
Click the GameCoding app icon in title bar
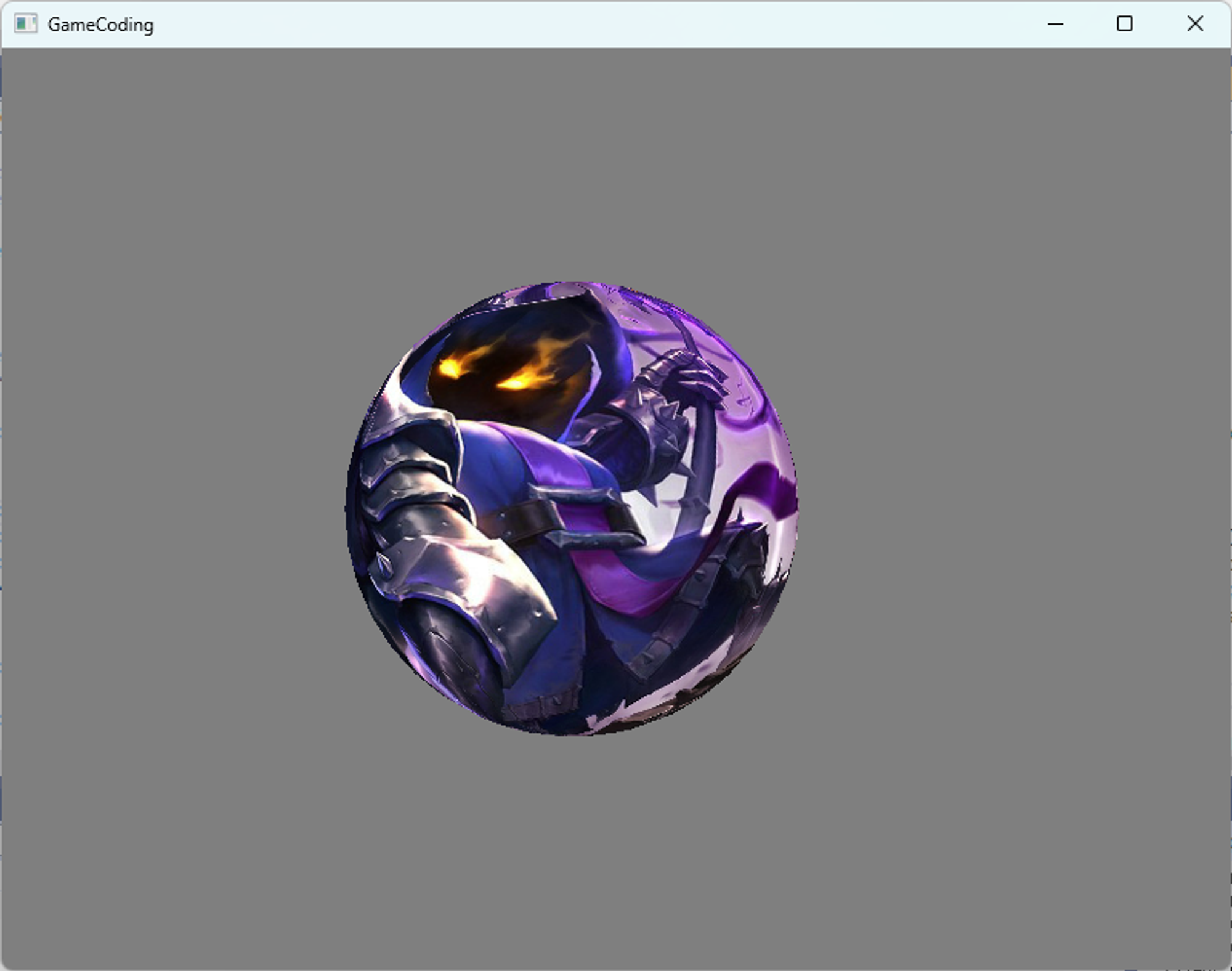25,24
